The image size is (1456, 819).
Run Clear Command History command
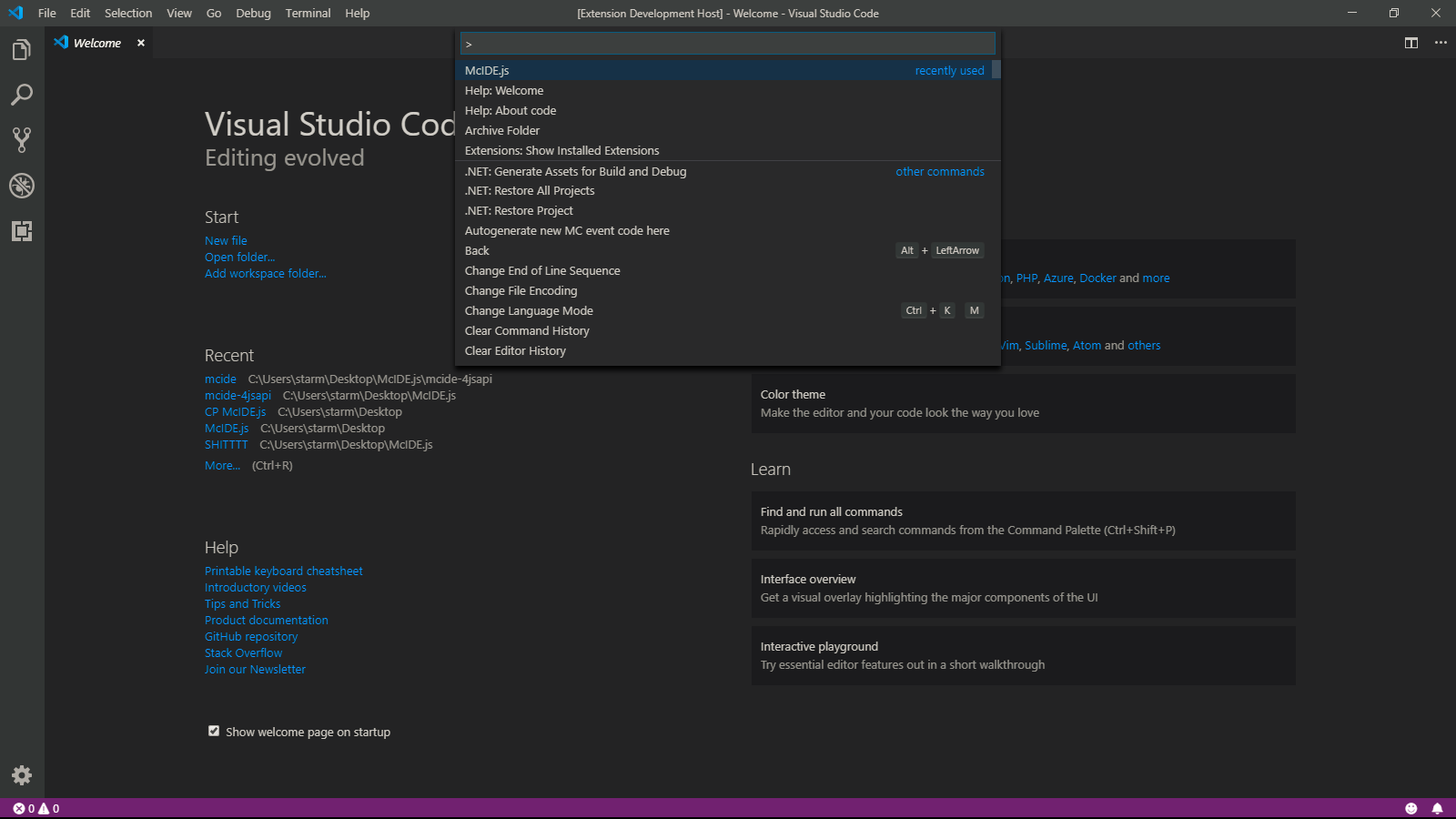click(724, 330)
